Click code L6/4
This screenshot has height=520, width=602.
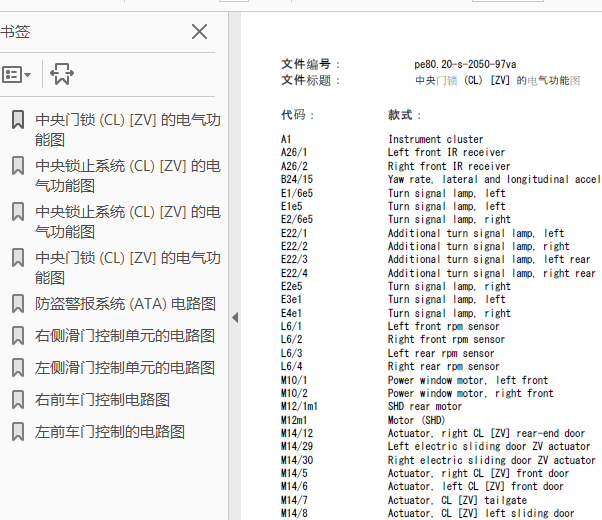291,366
